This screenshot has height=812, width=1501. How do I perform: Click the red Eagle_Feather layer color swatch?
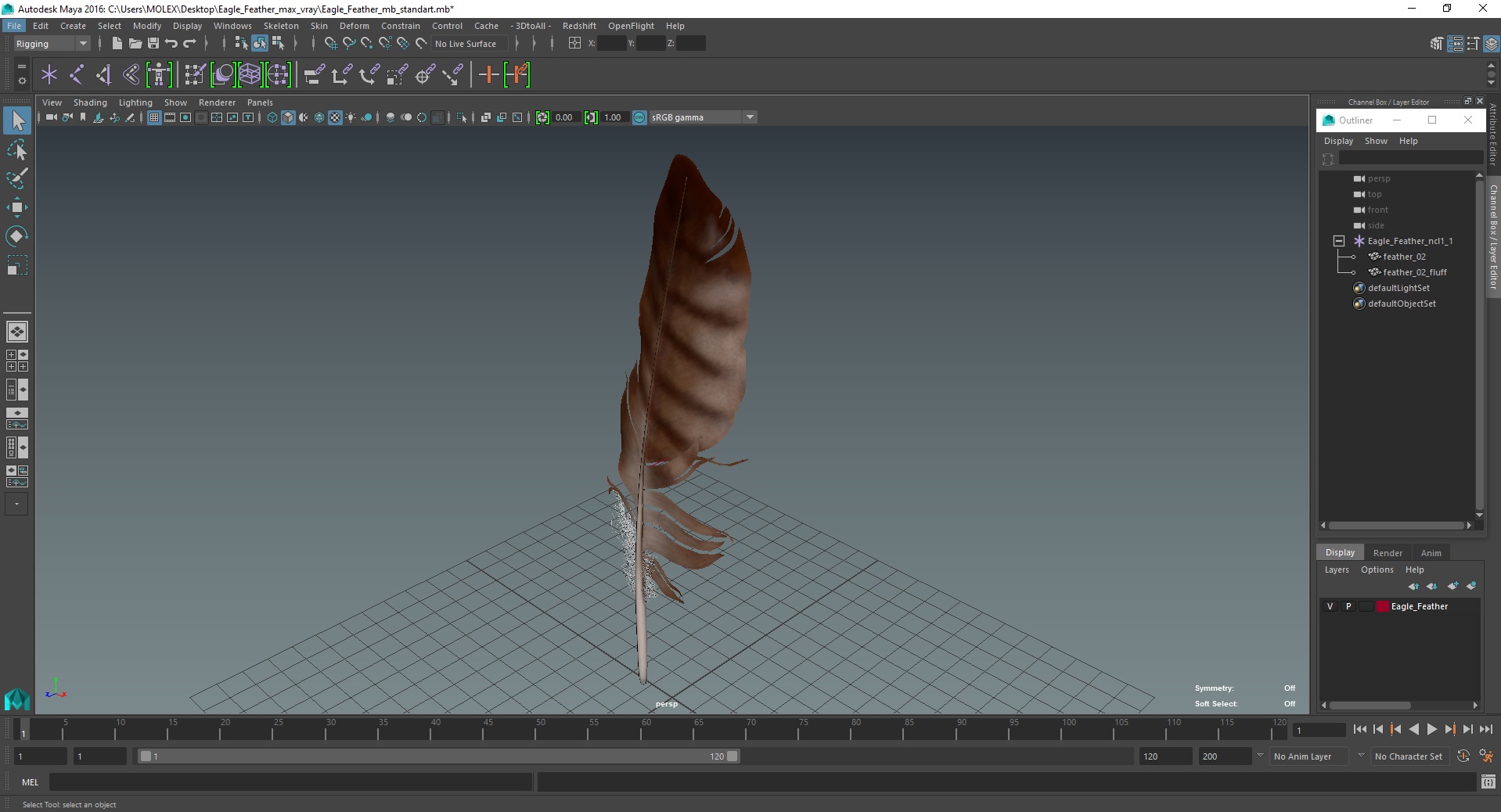(1383, 606)
